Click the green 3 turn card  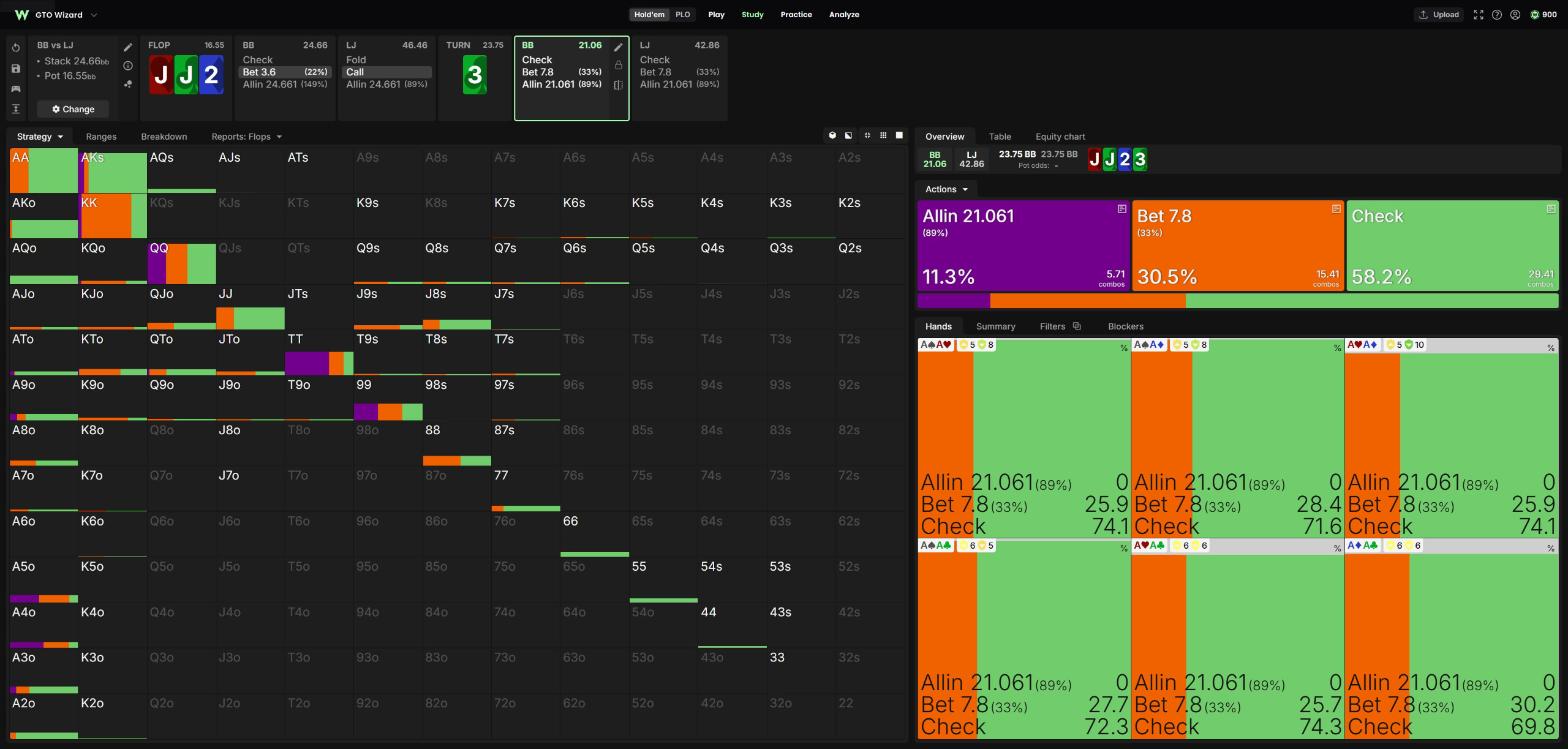click(475, 75)
